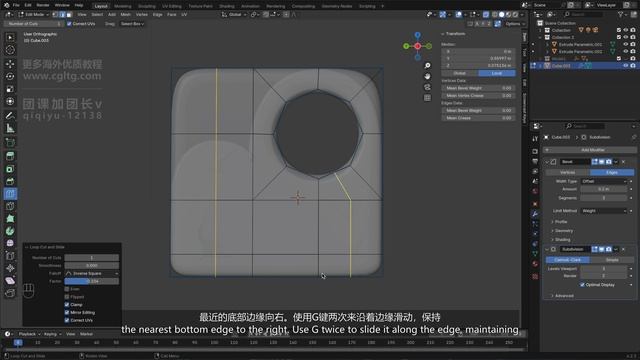Toggle Collection exclude checkbox in outliner

tap(619, 30)
